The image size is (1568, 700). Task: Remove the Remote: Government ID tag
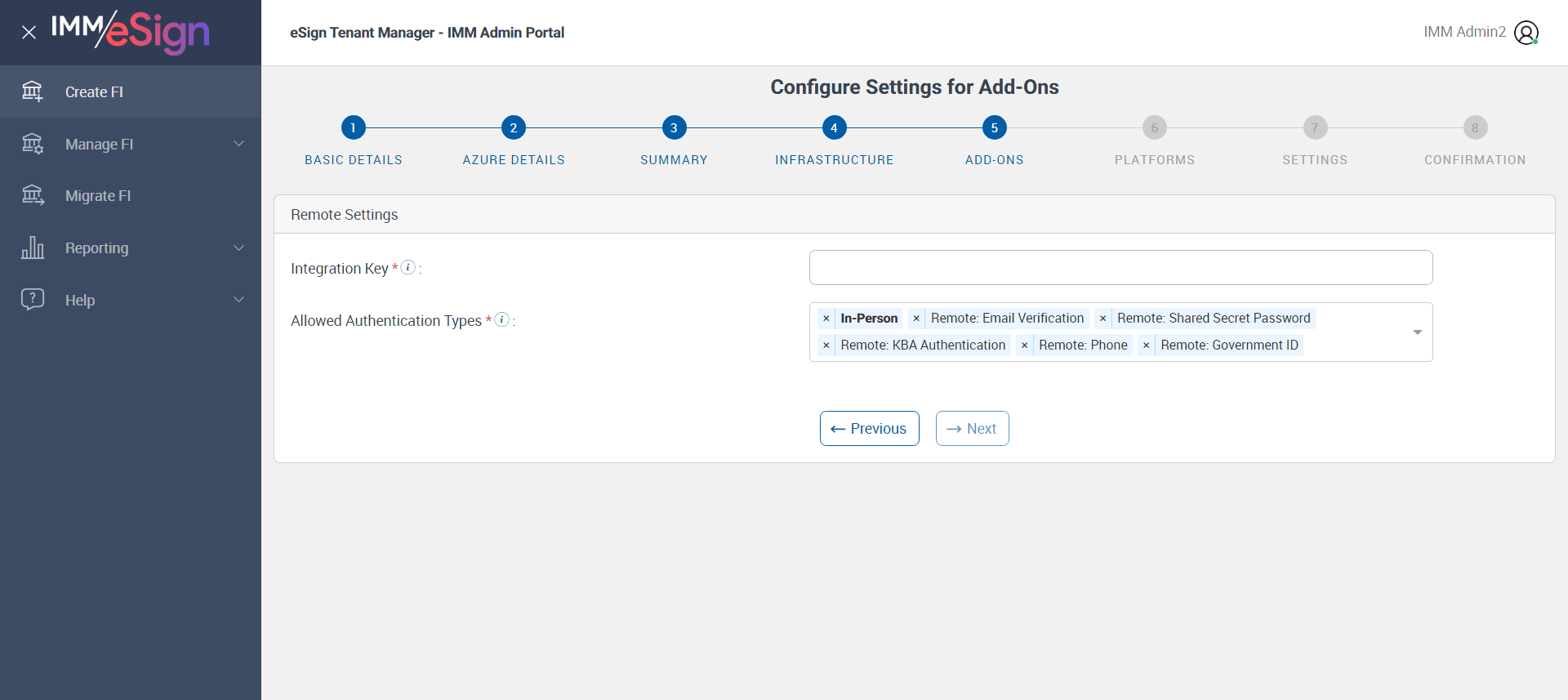click(x=1147, y=346)
